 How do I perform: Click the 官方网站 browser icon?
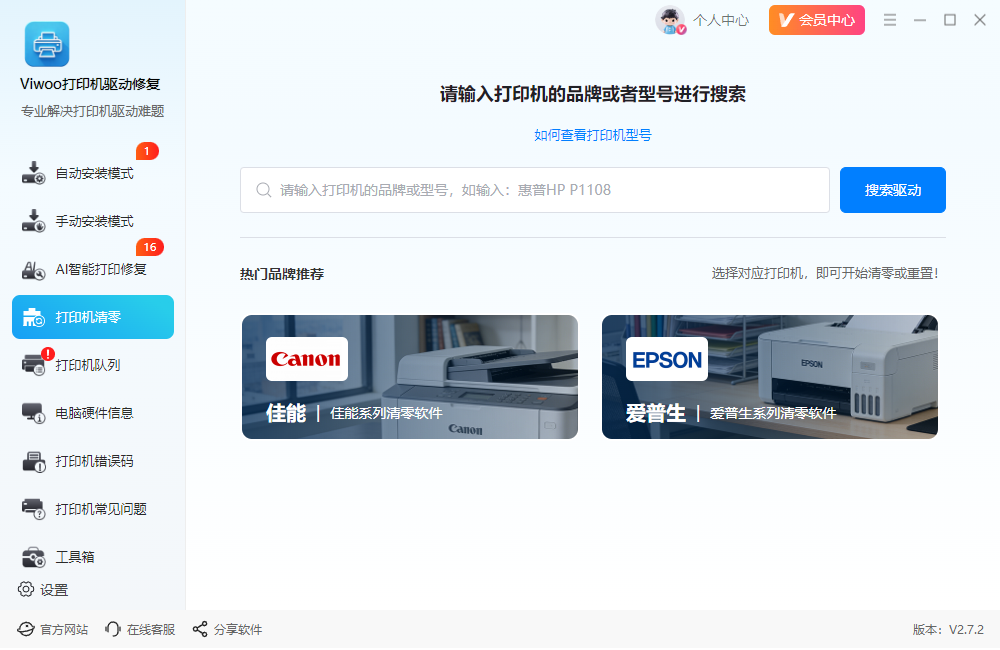point(26,630)
